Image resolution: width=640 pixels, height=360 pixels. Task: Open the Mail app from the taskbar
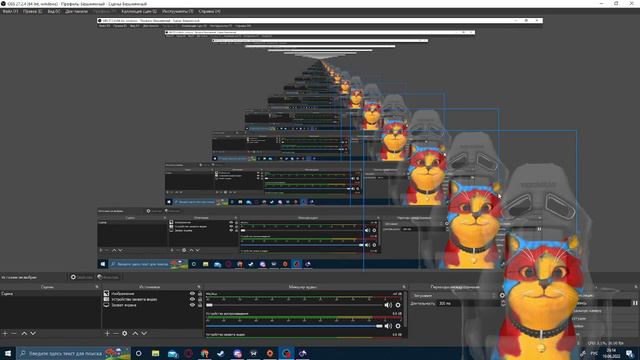pos(172,353)
